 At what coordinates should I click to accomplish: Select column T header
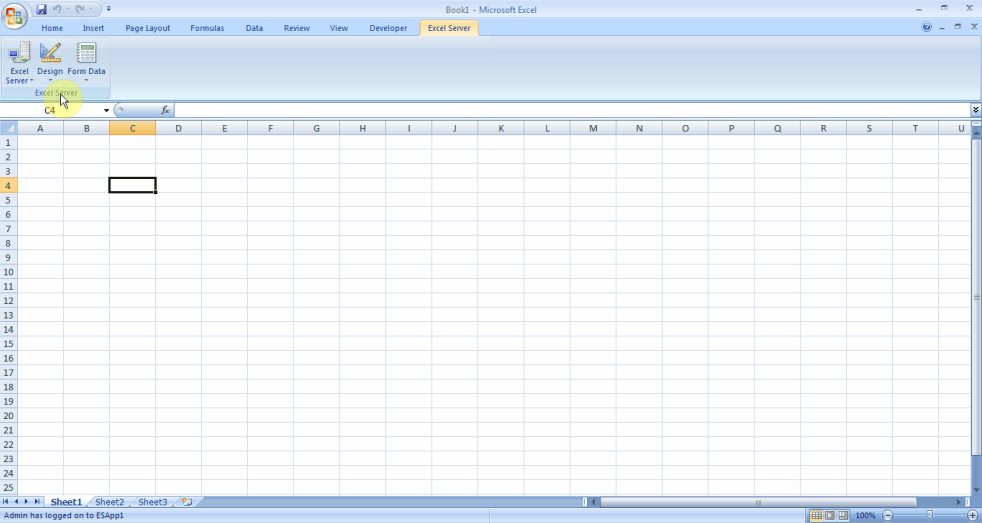point(915,128)
